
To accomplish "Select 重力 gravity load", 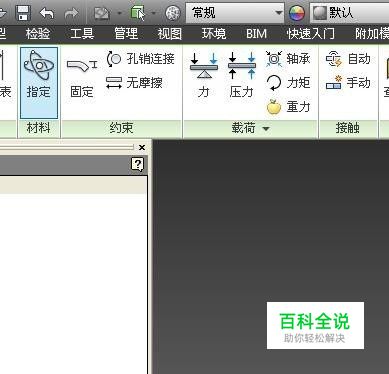I will click(288, 107).
